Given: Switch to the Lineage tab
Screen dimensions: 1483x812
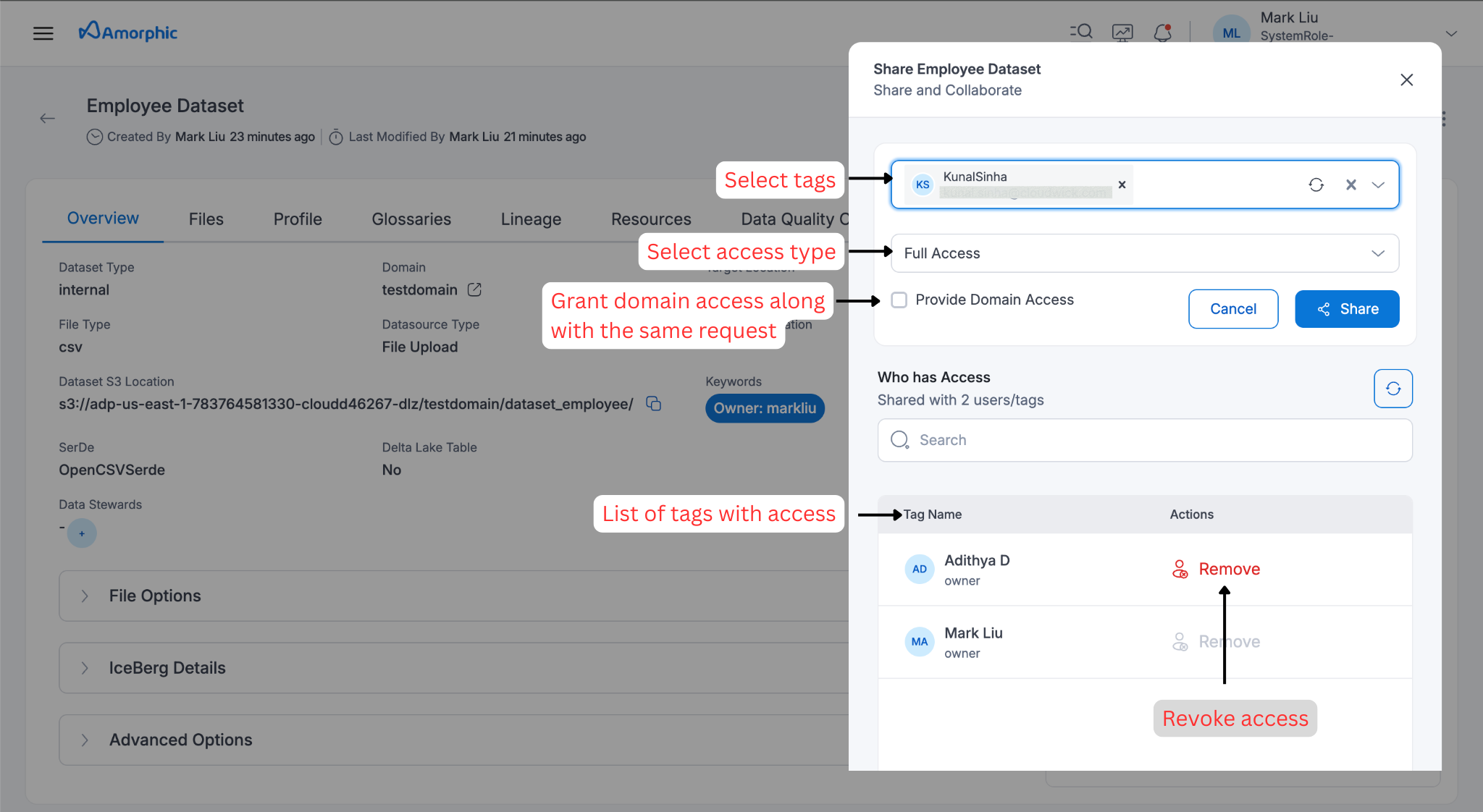Looking at the screenshot, I should [x=531, y=219].
